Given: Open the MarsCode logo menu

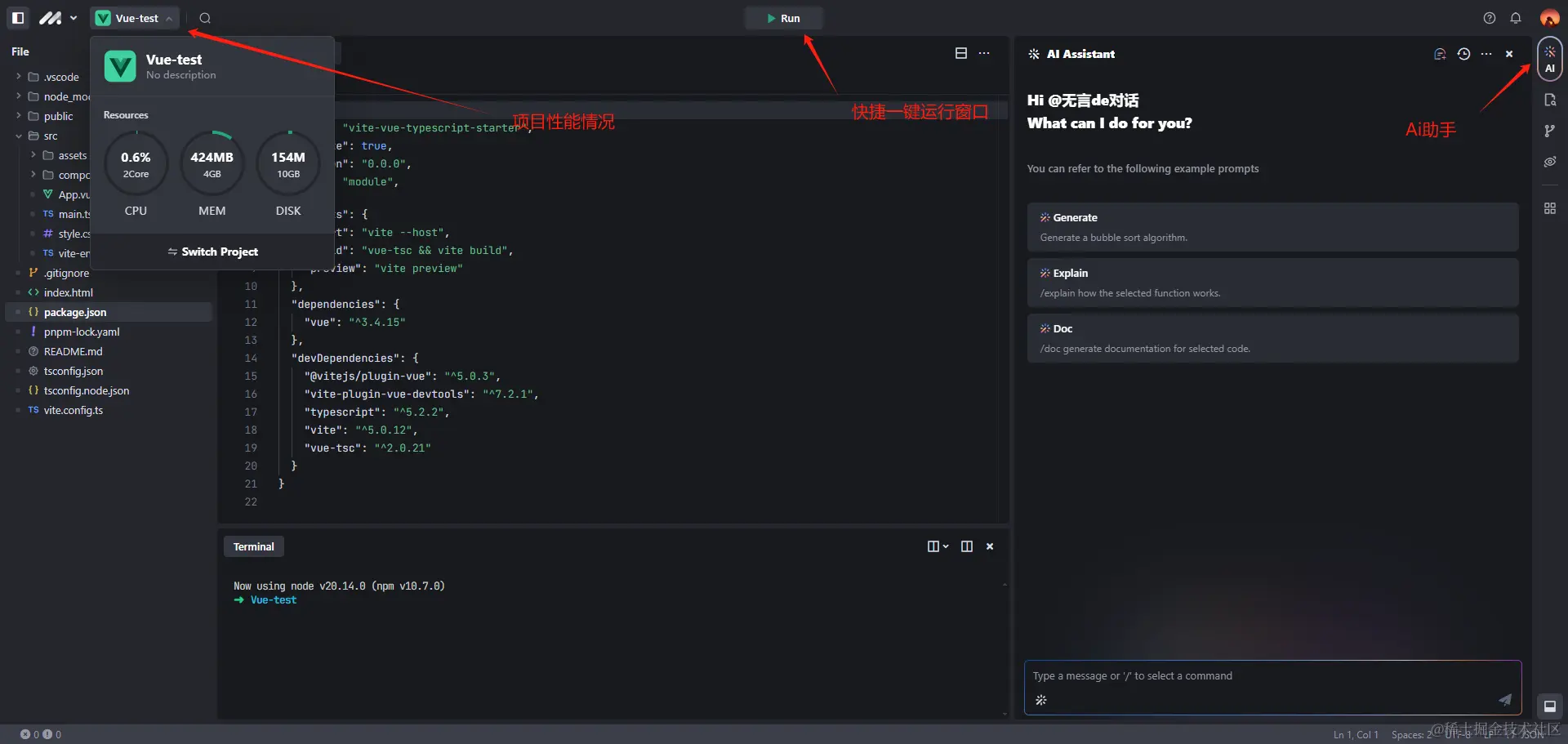Looking at the screenshot, I should [57, 18].
